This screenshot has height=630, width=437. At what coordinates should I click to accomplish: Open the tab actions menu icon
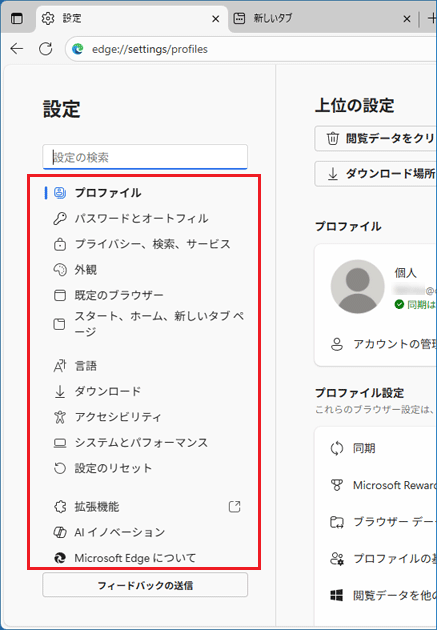(x=17, y=18)
